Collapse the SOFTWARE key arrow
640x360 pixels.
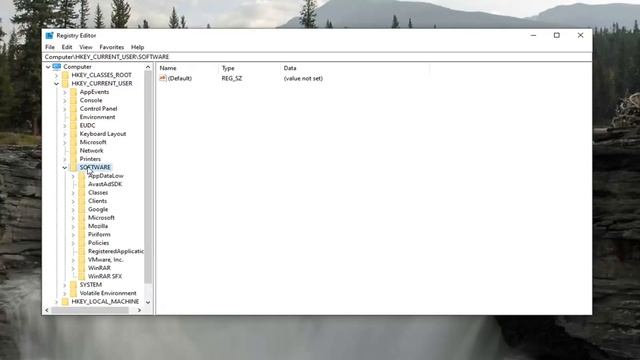pos(64,167)
